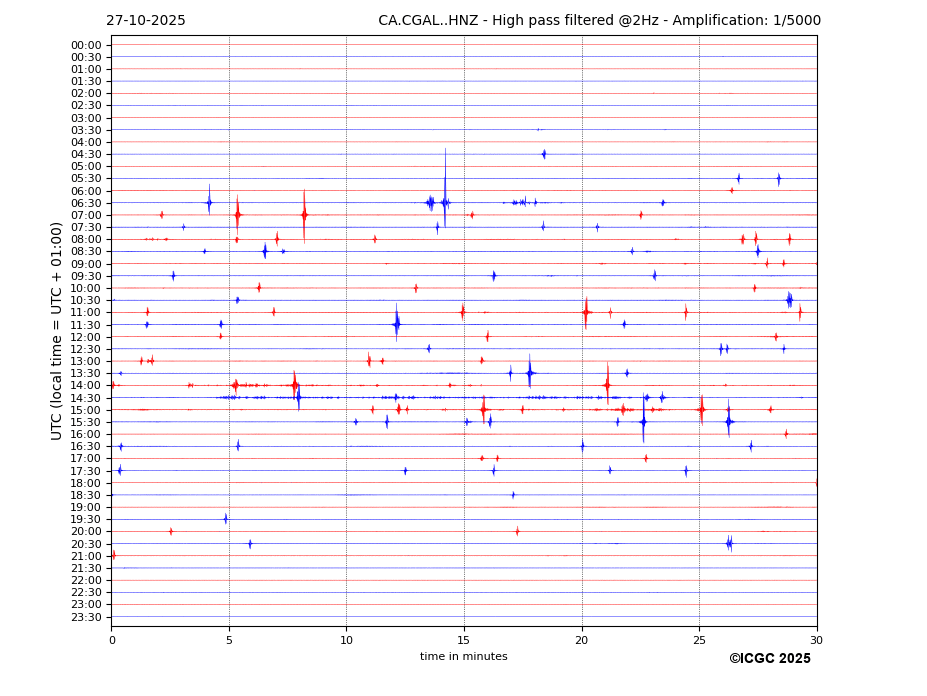The image size is (927, 696).
Task: Click the blue burst on the 20:30 trace
Action: coord(729,543)
